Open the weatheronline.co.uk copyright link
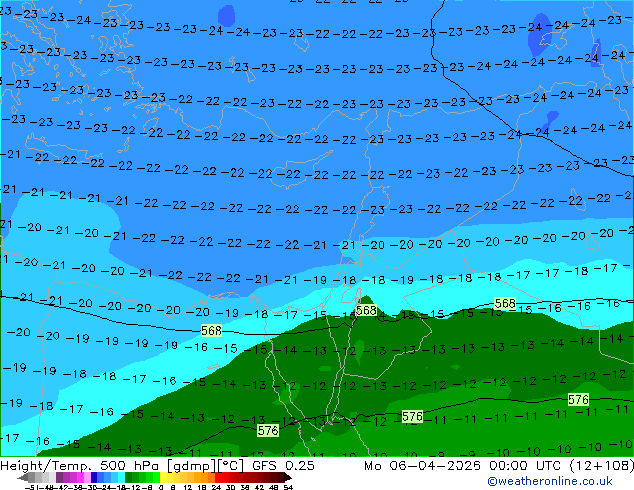Viewport: 634px width, 490px height. pos(550,481)
